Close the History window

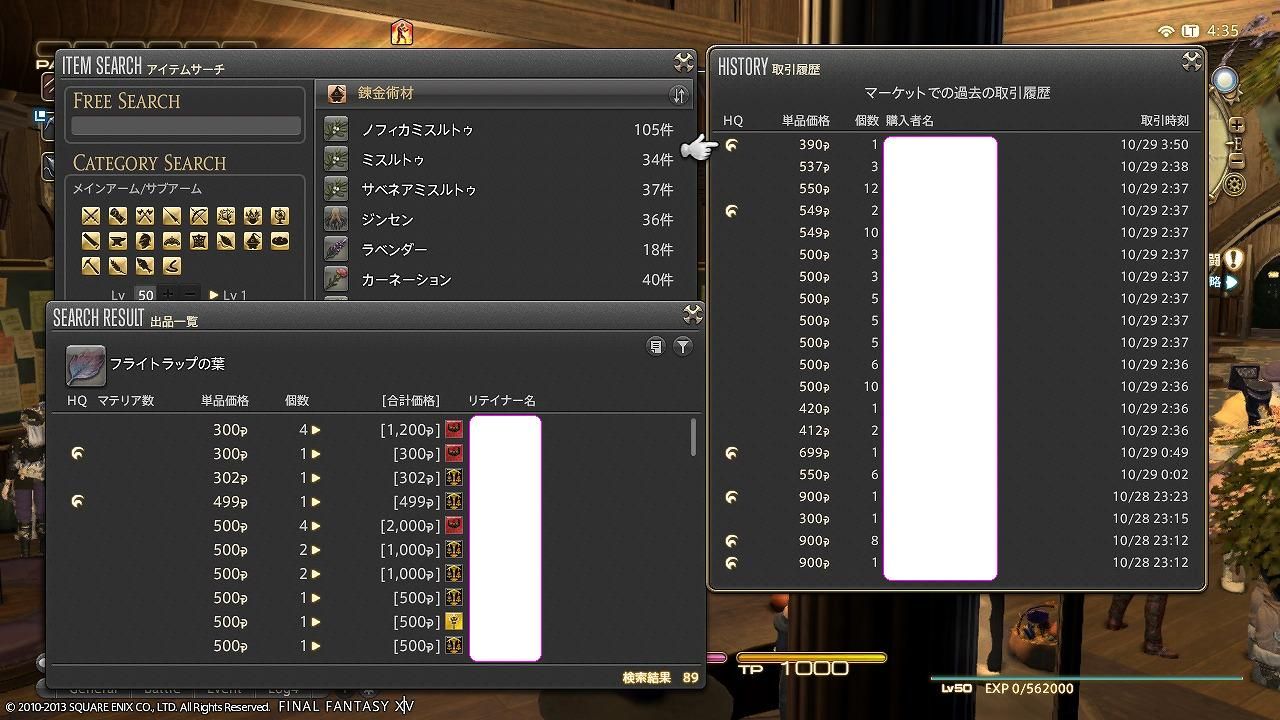point(1192,61)
